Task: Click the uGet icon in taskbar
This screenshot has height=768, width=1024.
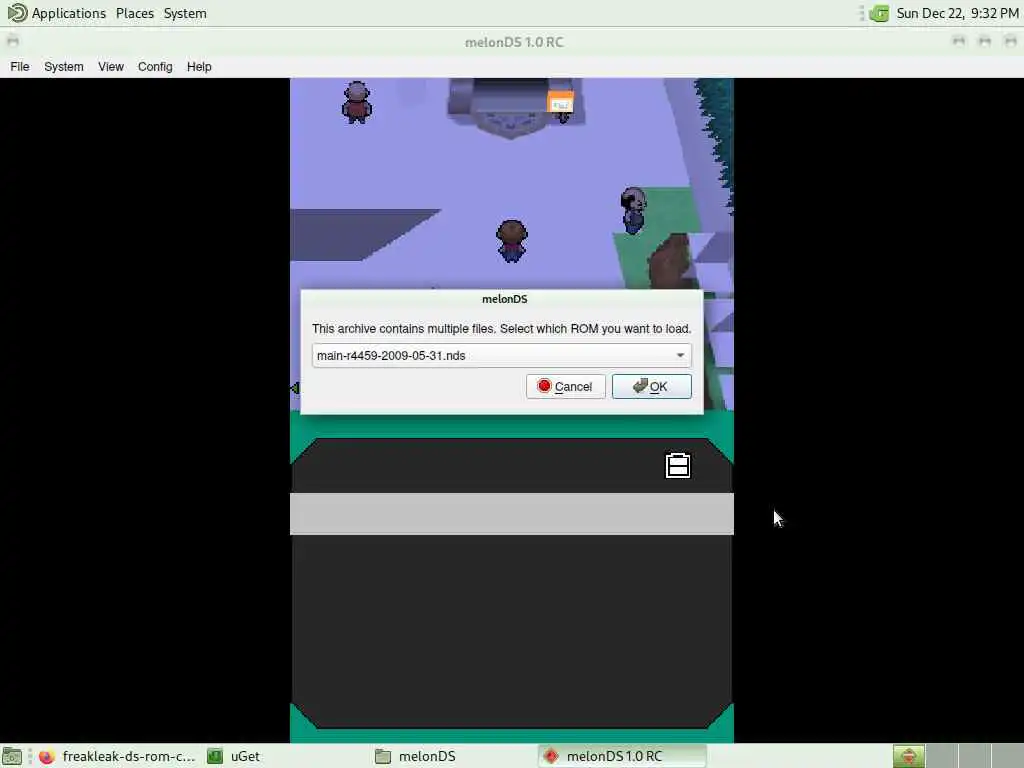Action: (215, 756)
